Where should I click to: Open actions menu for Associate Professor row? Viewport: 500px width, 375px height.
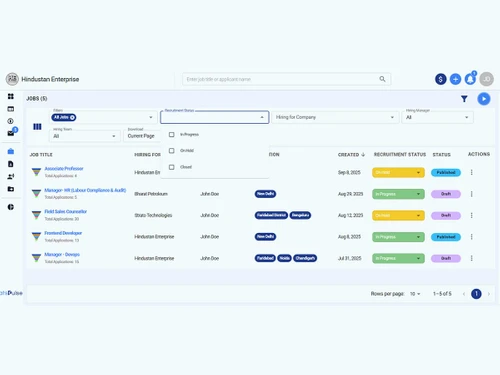pos(471,172)
